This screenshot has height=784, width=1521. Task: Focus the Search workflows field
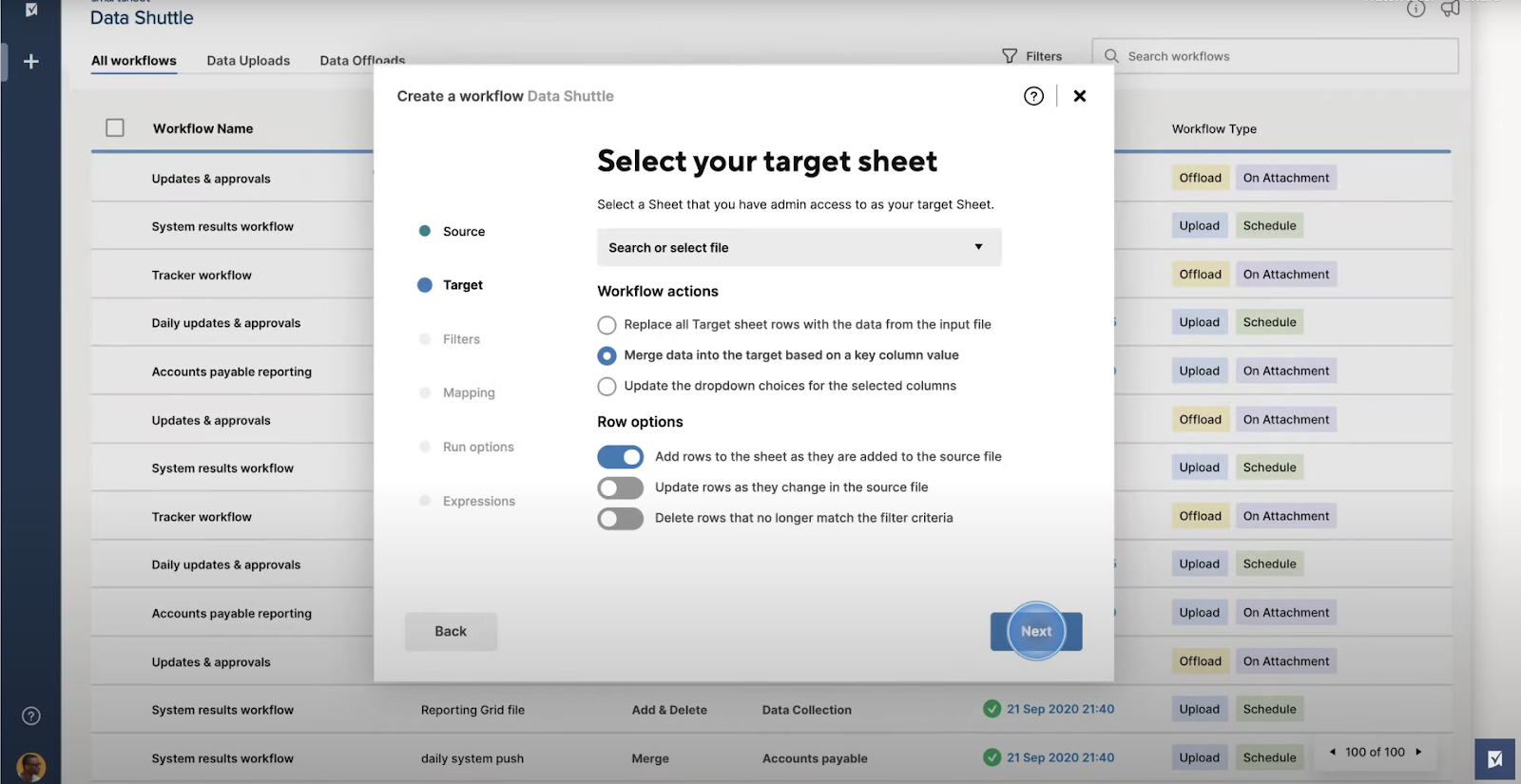pos(1275,56)
